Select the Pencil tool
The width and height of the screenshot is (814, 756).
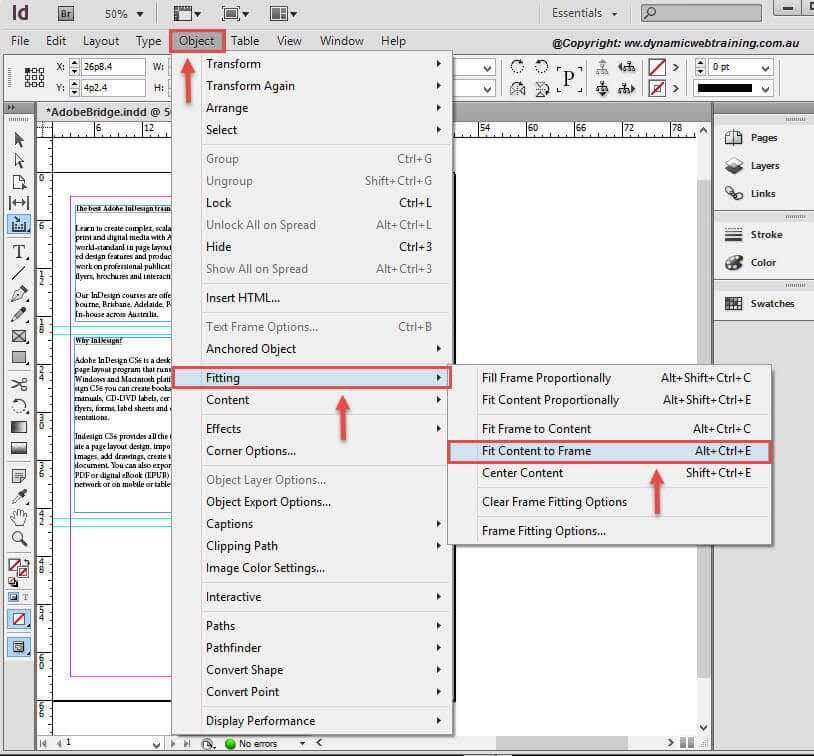19,315
